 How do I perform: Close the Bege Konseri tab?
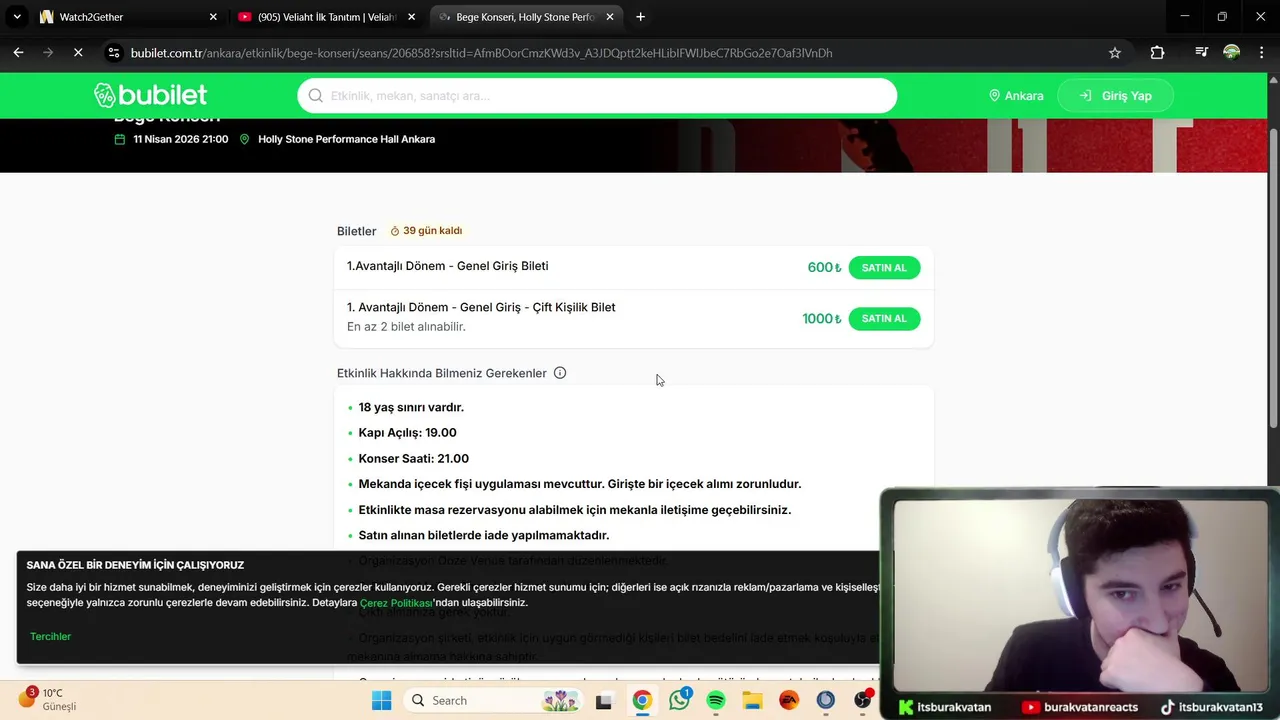tap(609, 17)
